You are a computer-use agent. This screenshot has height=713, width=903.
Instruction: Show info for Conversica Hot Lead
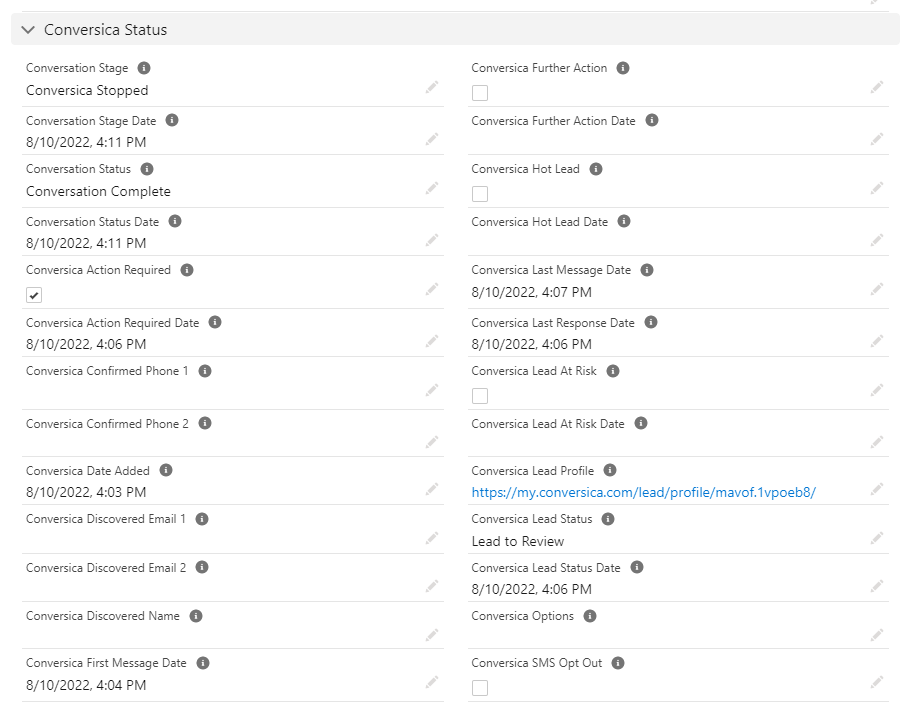596,169
